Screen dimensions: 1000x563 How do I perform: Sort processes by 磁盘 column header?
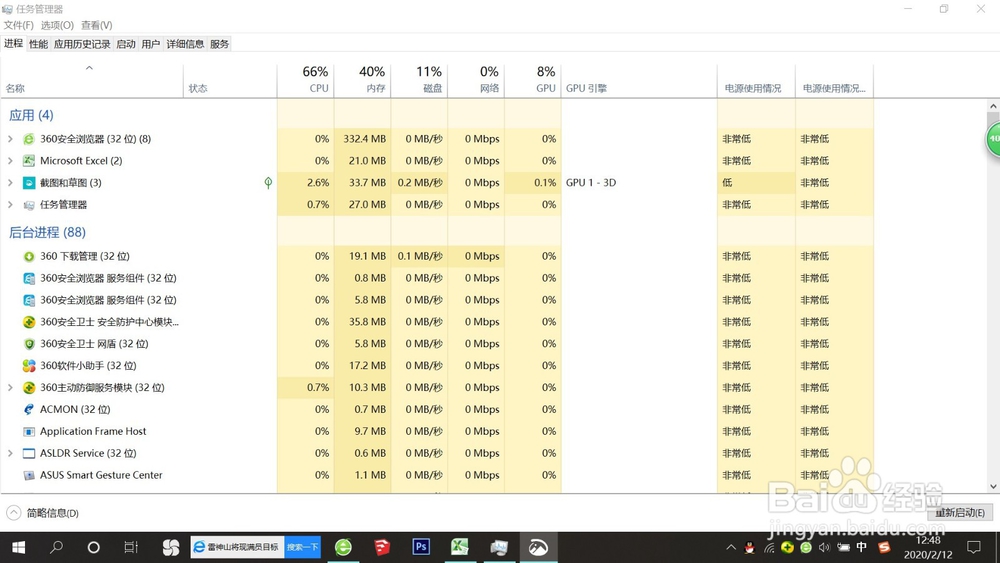419,80
